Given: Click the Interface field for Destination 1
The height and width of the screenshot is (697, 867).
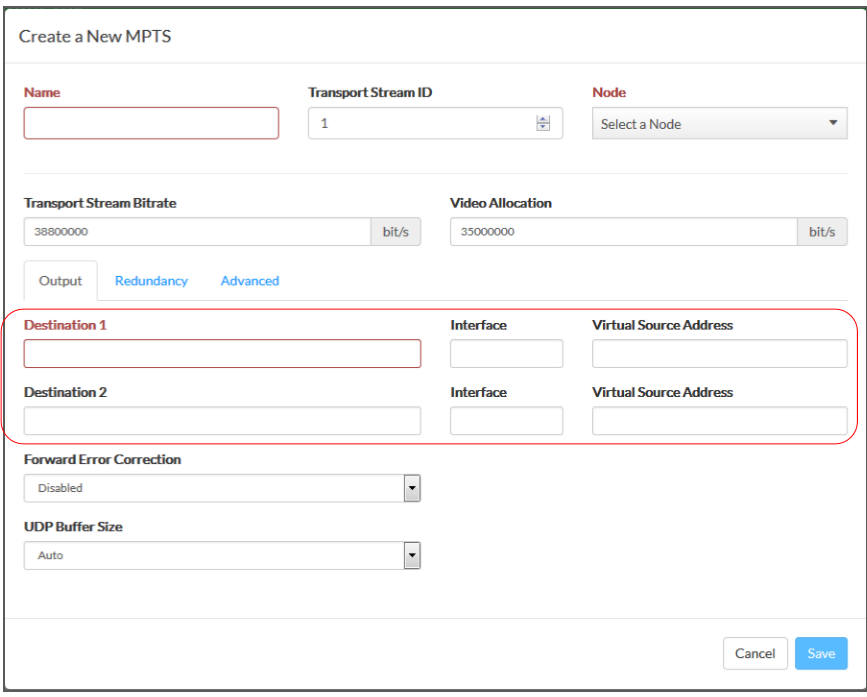Looking at the screenshot, I should click(x=506, y=354).
